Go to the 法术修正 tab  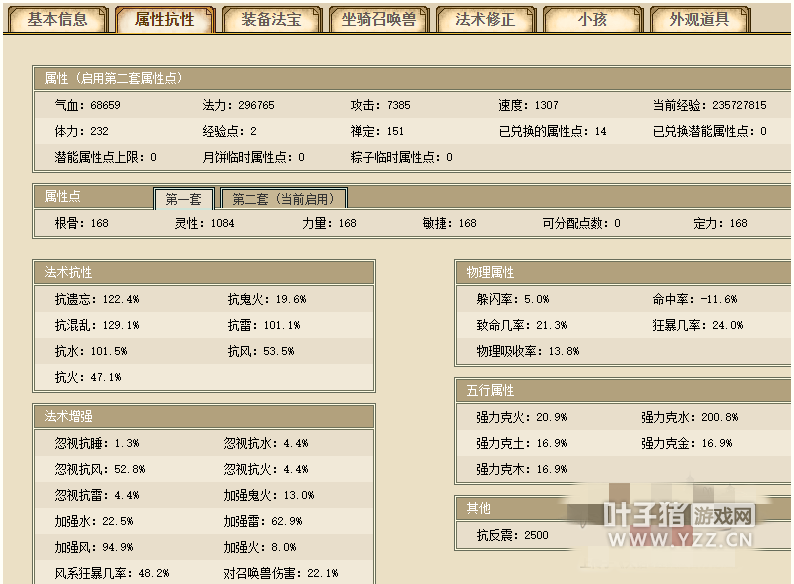pyautogui.click(x=485, y=19)
